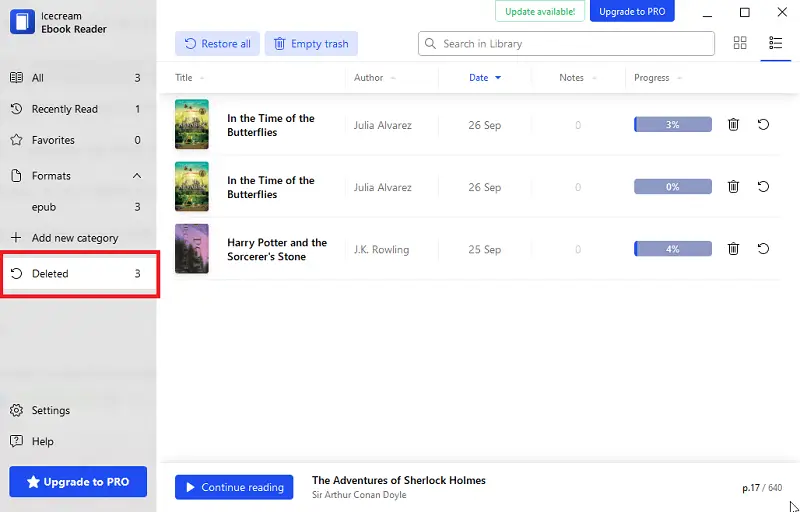Click the 0% progress bar
Screen dimensions: 800x512
click(673, 187)
